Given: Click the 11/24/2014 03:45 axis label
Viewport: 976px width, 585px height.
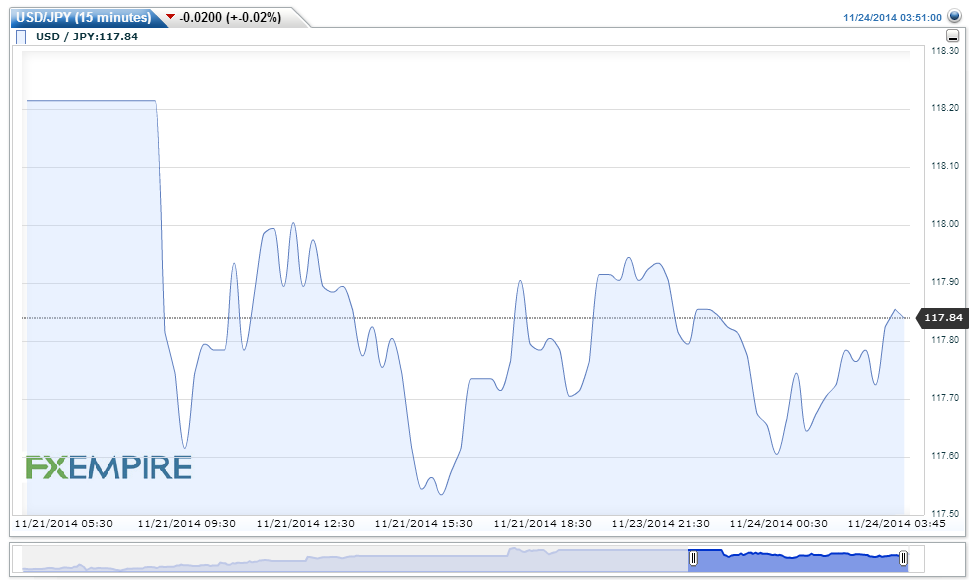Looking at the screenshot, I should pyautogui.click(x=896, y=524).
